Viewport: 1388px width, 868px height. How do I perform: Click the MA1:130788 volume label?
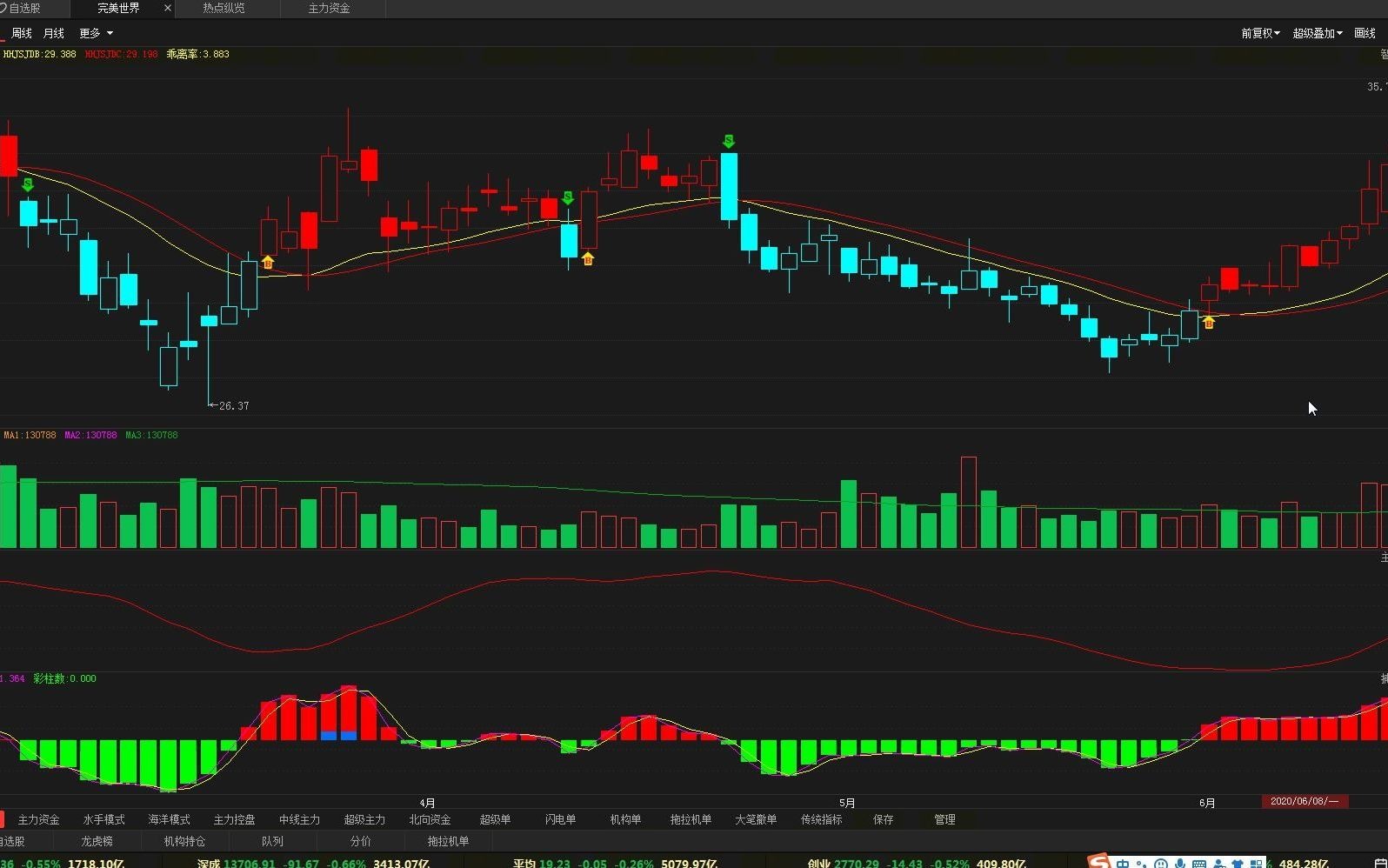click(30, 435)
